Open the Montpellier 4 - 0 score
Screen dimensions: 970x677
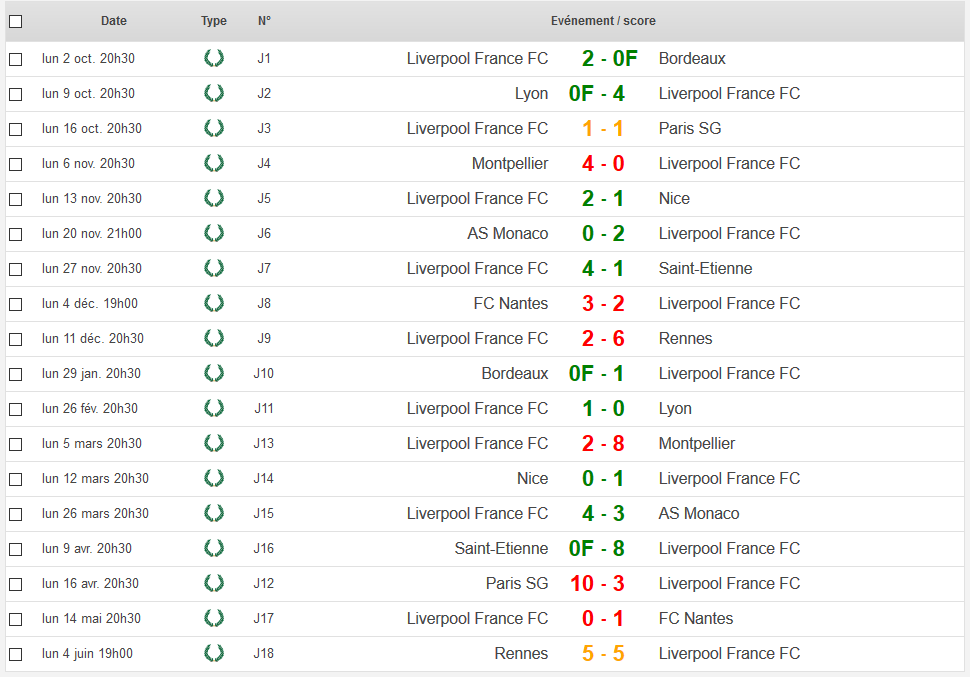click(x=603, y=163)
